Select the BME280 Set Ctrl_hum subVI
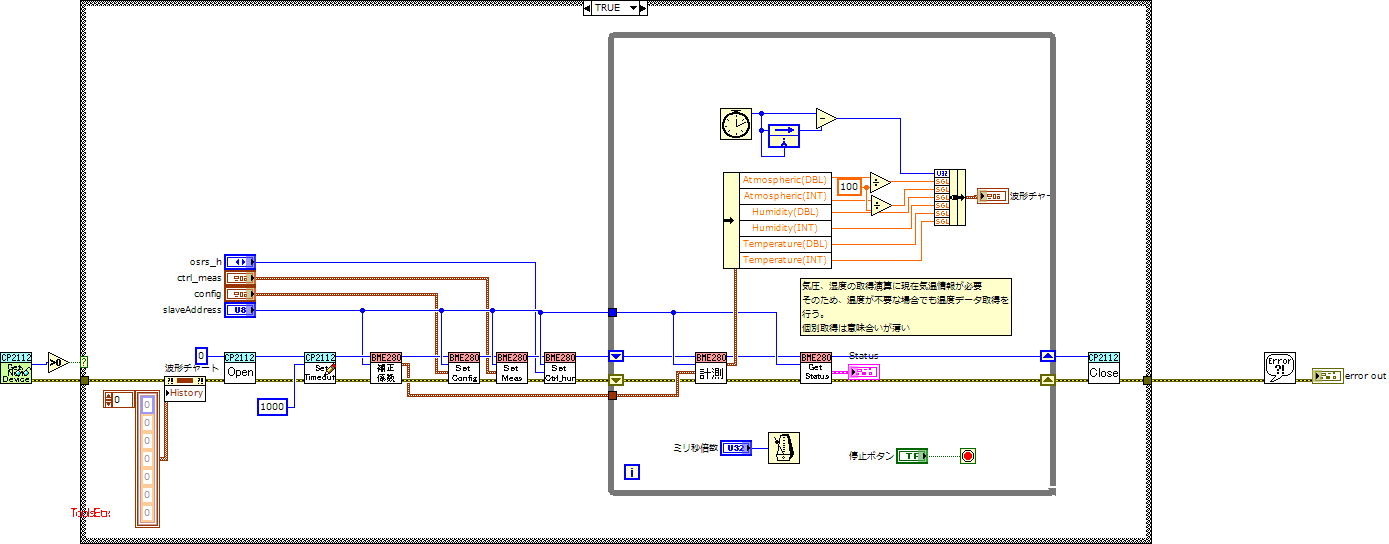This screenshot has width=1389, height=544. pyautogui.click(x=560, y=368)
